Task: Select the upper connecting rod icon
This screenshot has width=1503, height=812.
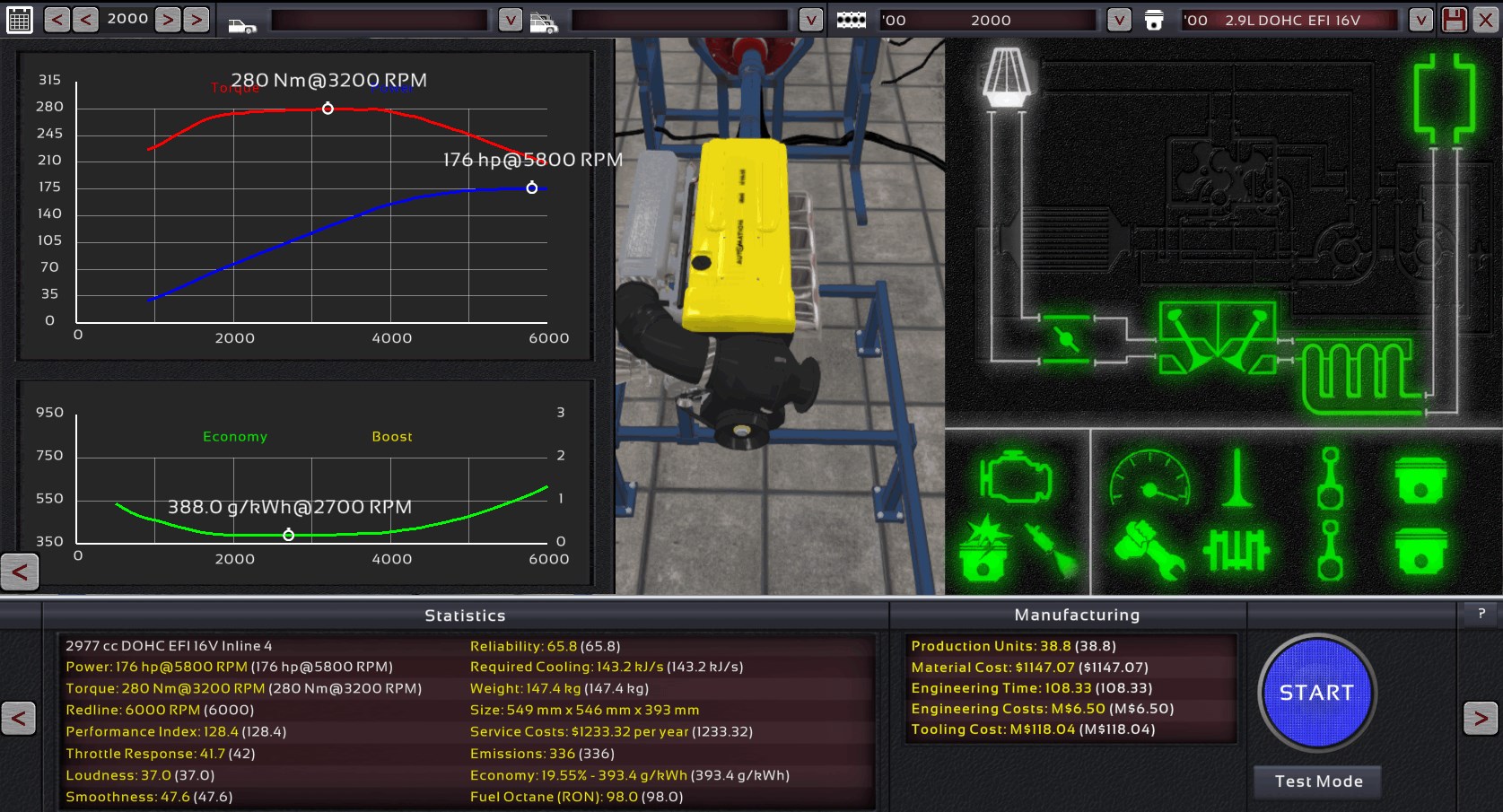Action: click(x=1329, y=477)
